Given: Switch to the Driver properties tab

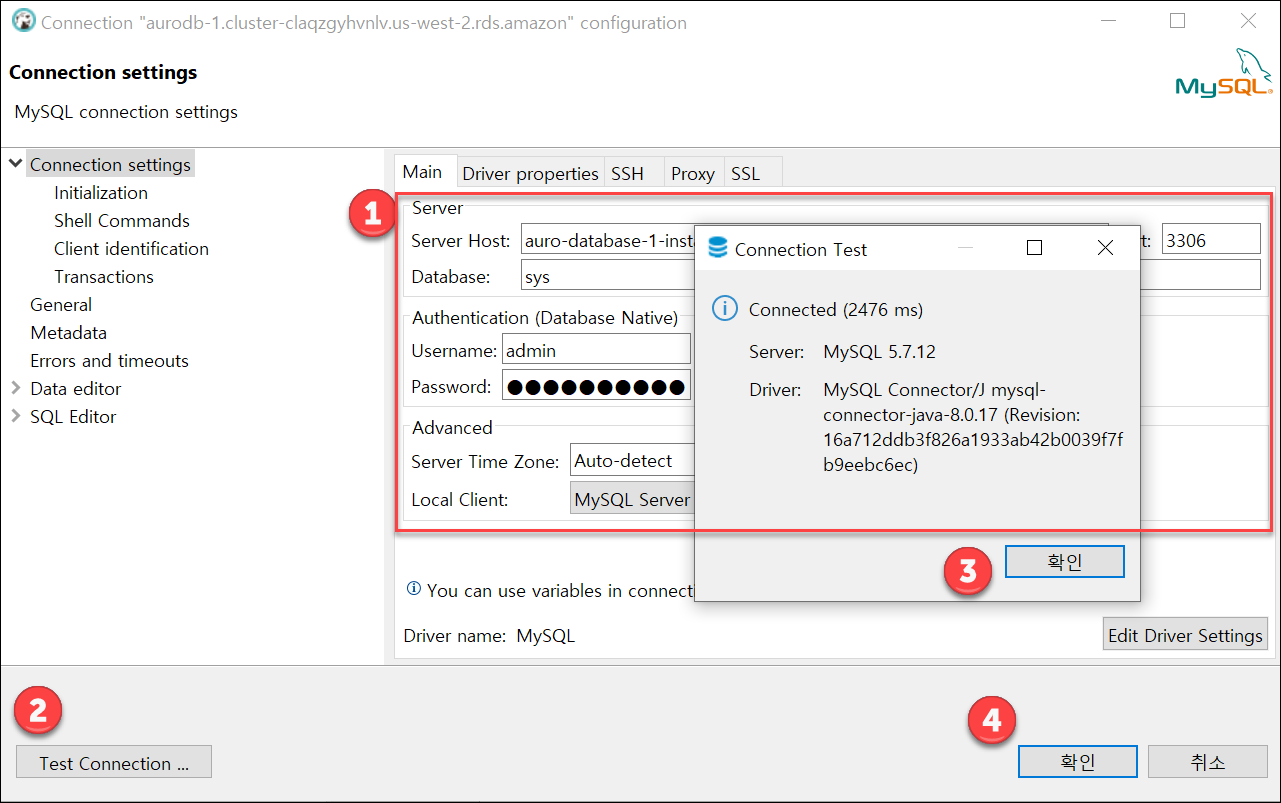Looking at the screenshot, I should tap(530, 173).
